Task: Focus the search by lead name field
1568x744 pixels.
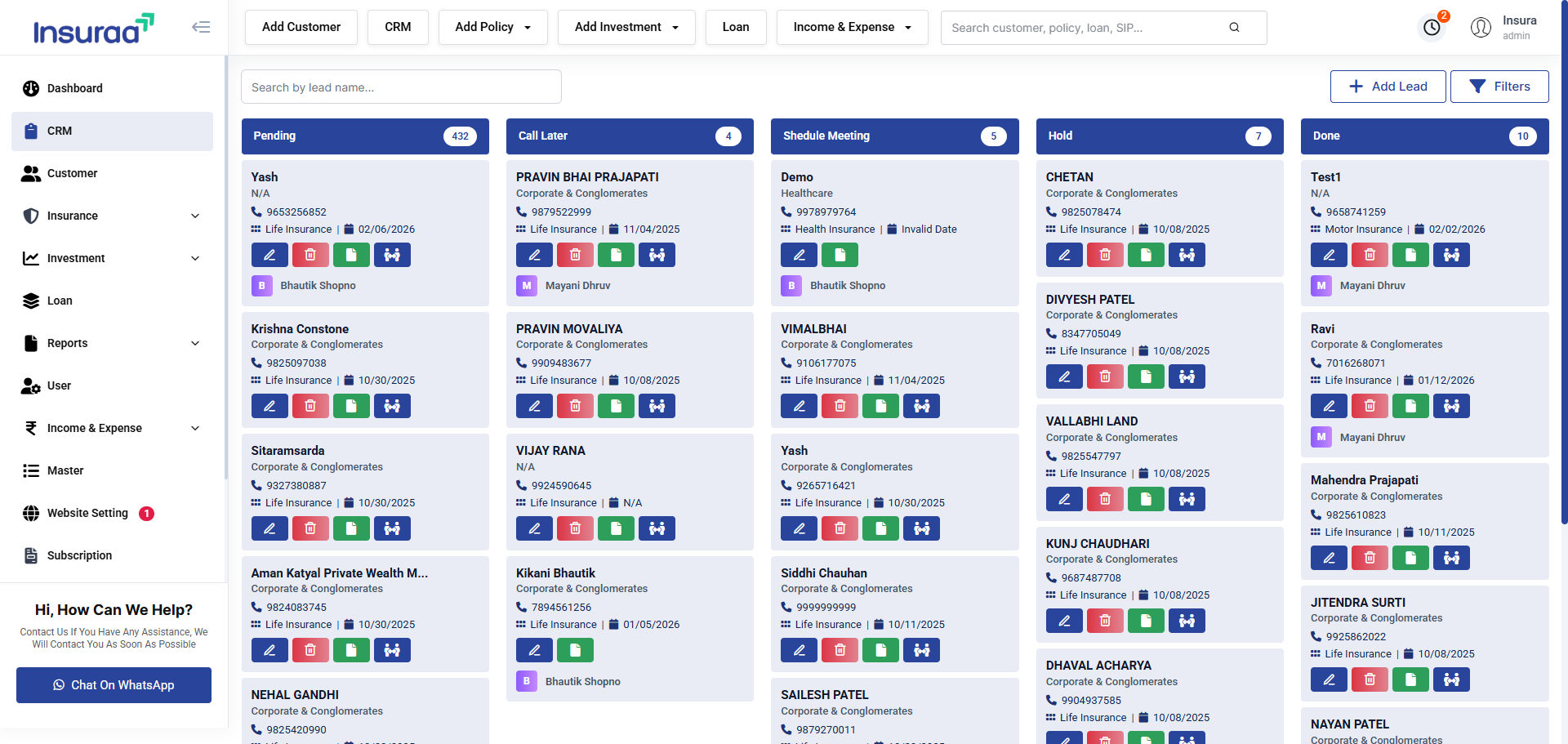Action: [401, 87]
